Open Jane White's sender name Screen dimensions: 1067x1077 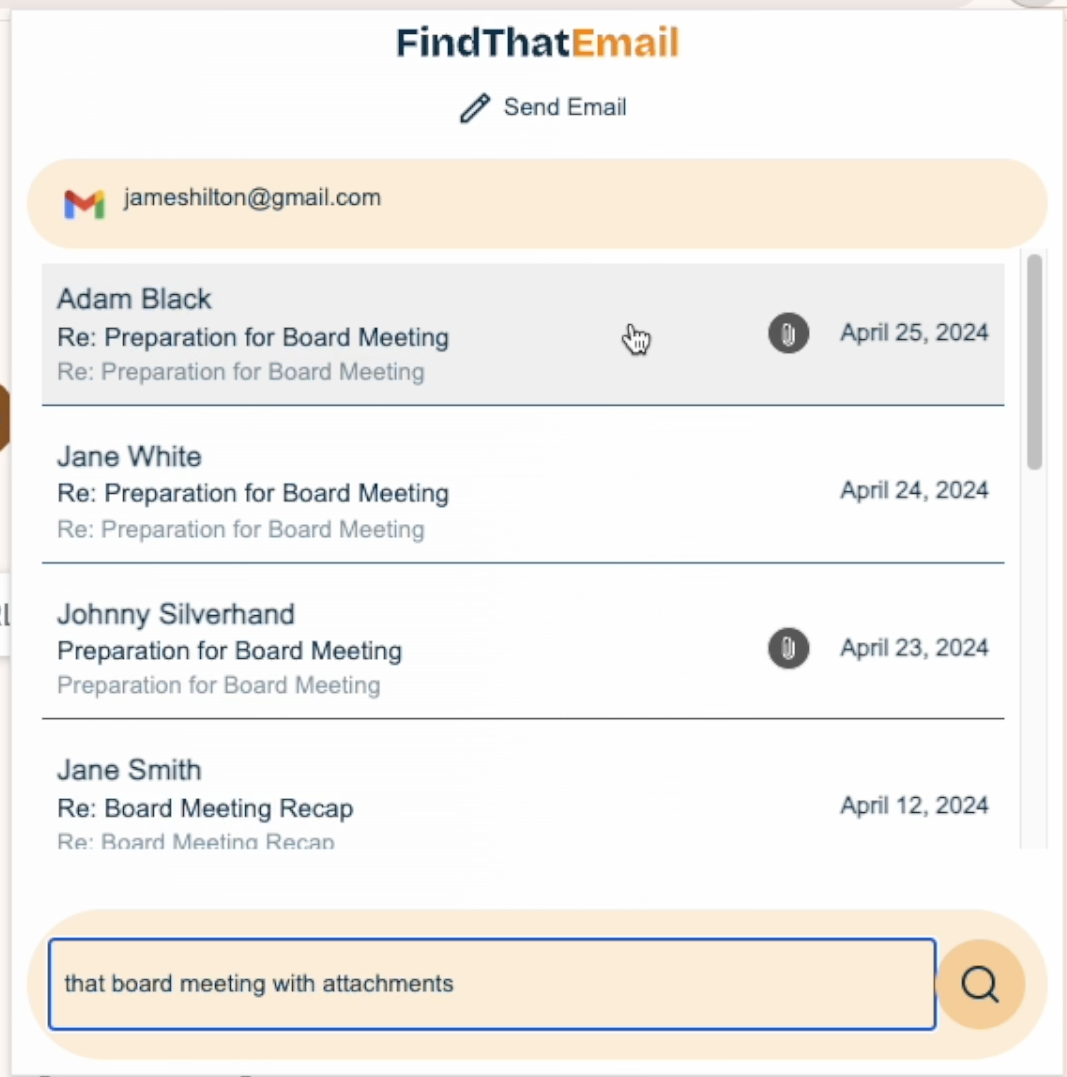click(x=129, y=457)
